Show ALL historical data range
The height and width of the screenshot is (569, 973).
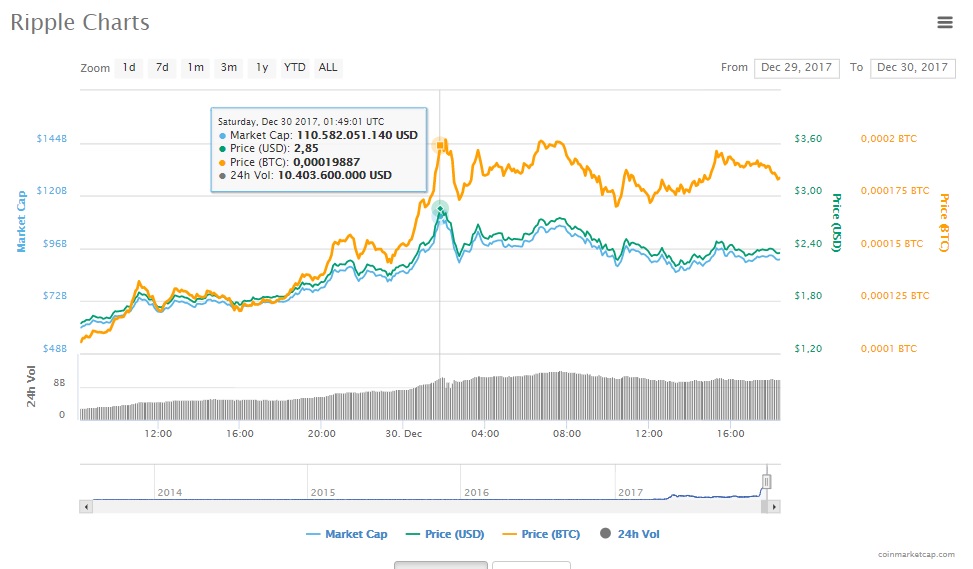click(328, 68)
